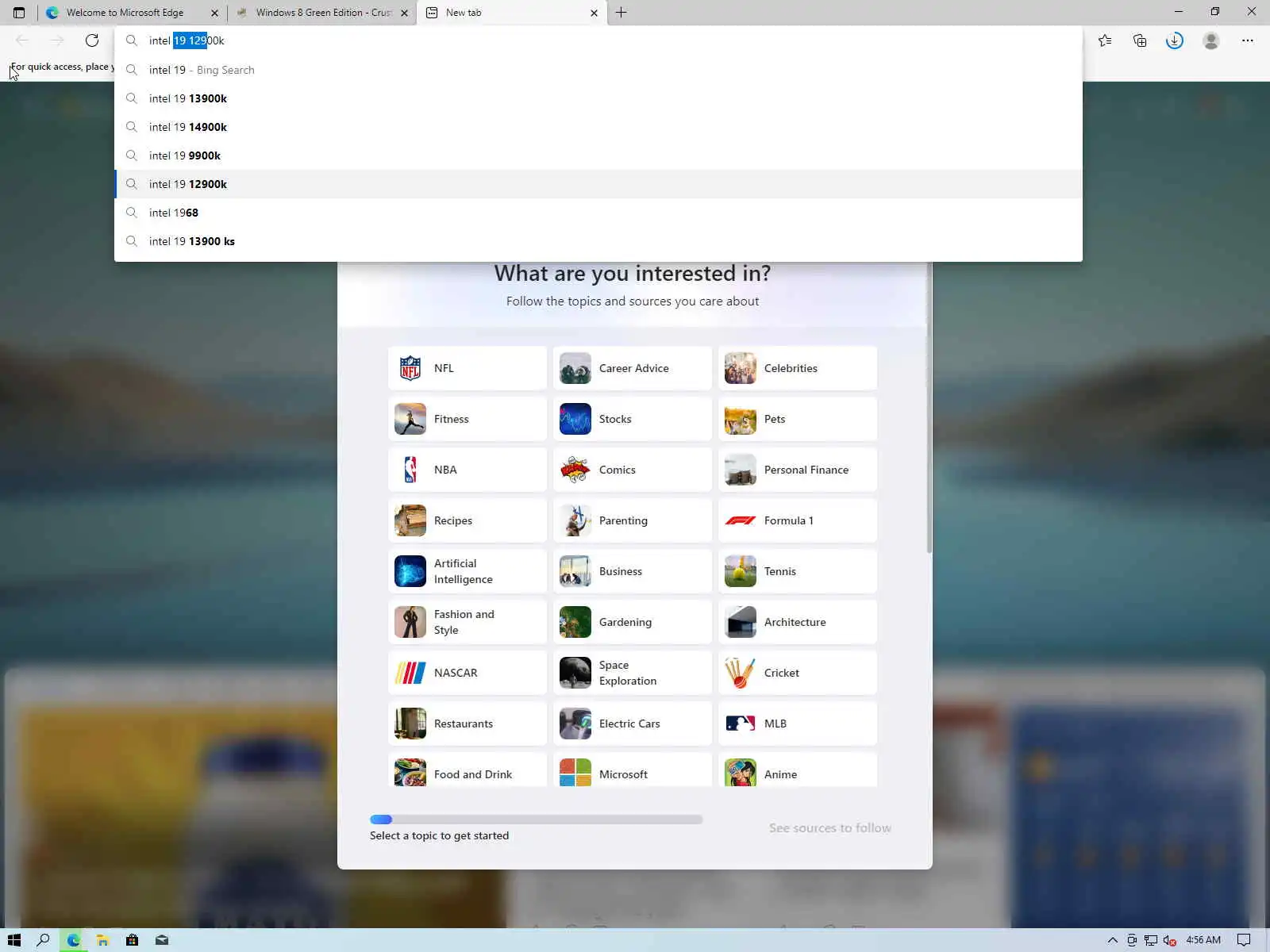Viewport: 1270px width, 952px height.
Task: Click the Gardening topic card
Action: (633, 622)
